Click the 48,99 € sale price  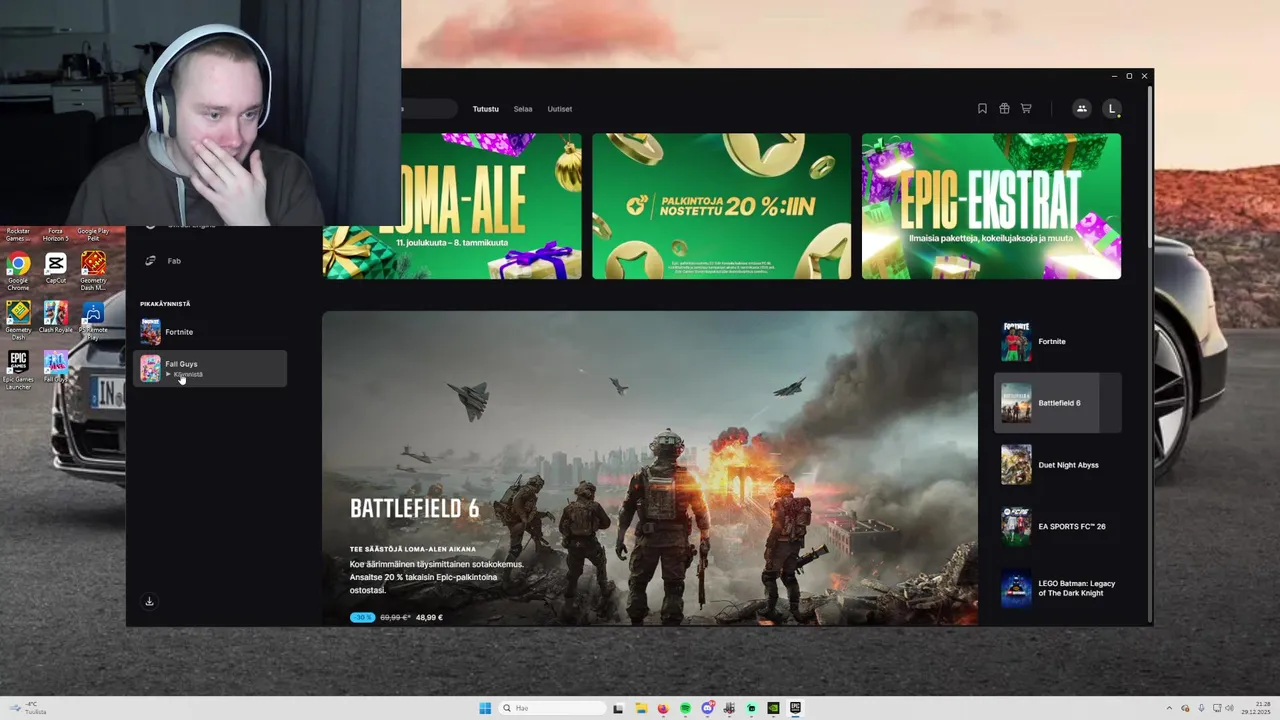pos(429,617)
